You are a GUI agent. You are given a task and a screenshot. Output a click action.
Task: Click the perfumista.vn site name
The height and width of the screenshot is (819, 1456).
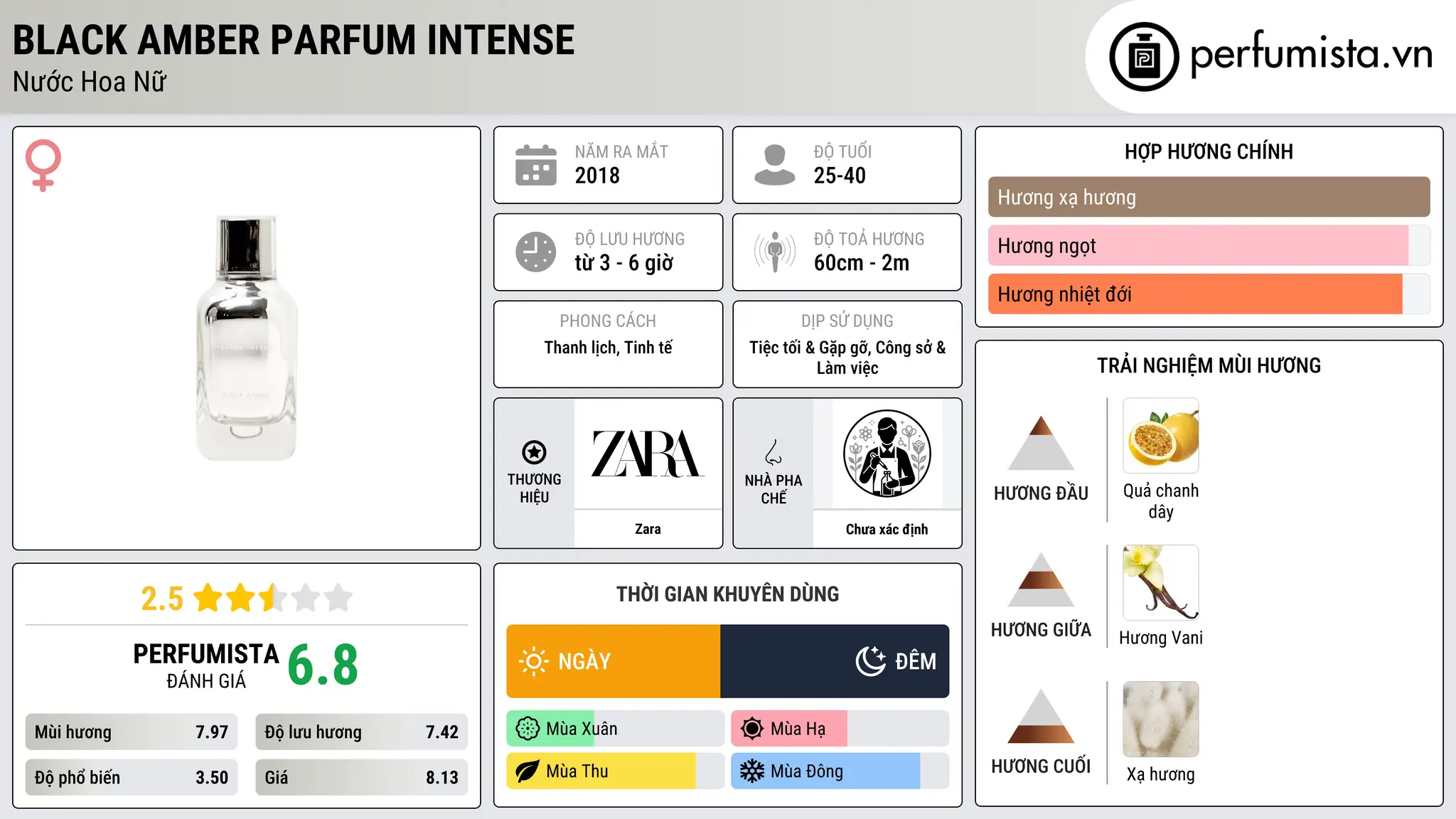(1312, 54)
